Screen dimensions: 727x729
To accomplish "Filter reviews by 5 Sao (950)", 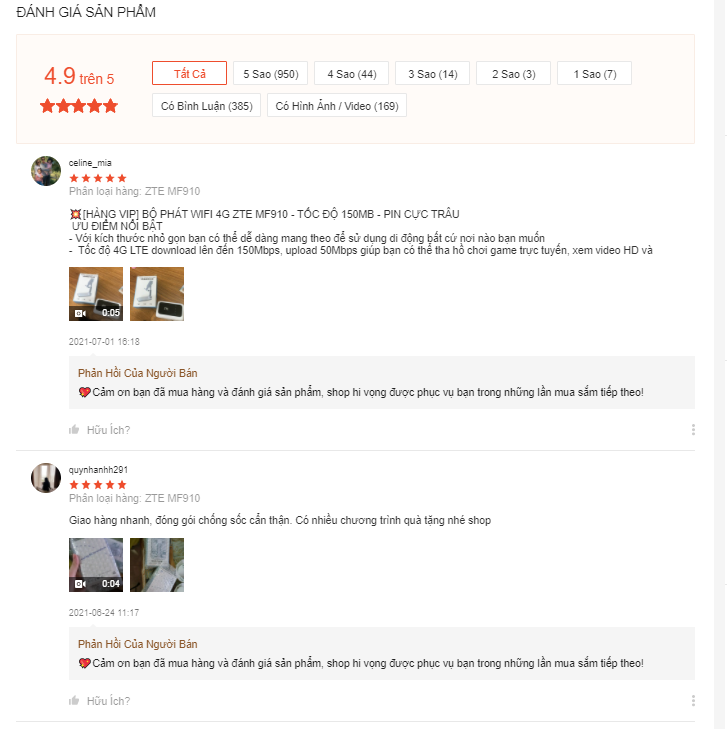I will point(270,74).
